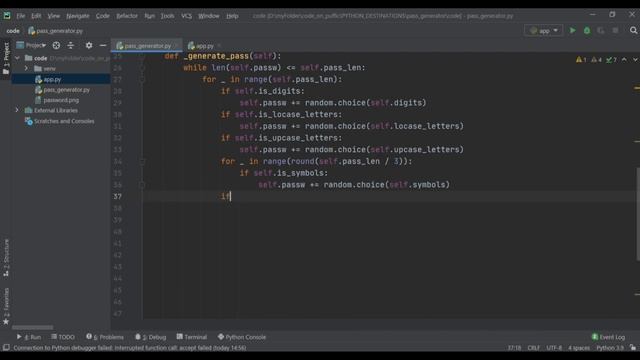Toggle the Structure side tool window
The width and height of the screenshot is (640, 360).
(6, 258)
